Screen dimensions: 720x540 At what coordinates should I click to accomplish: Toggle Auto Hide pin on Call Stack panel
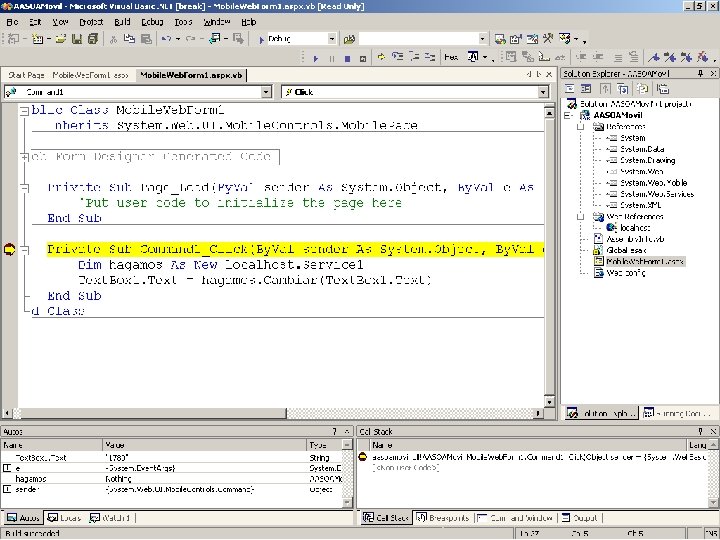[x=700, y=431]
